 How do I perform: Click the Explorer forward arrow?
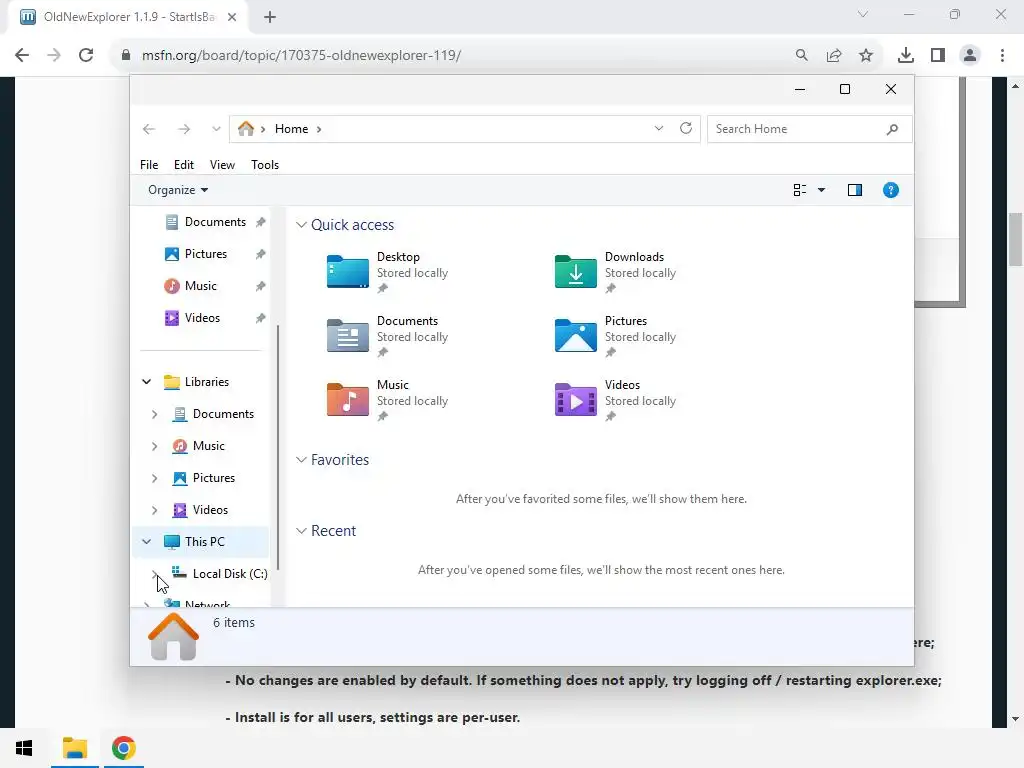(184, 129)
